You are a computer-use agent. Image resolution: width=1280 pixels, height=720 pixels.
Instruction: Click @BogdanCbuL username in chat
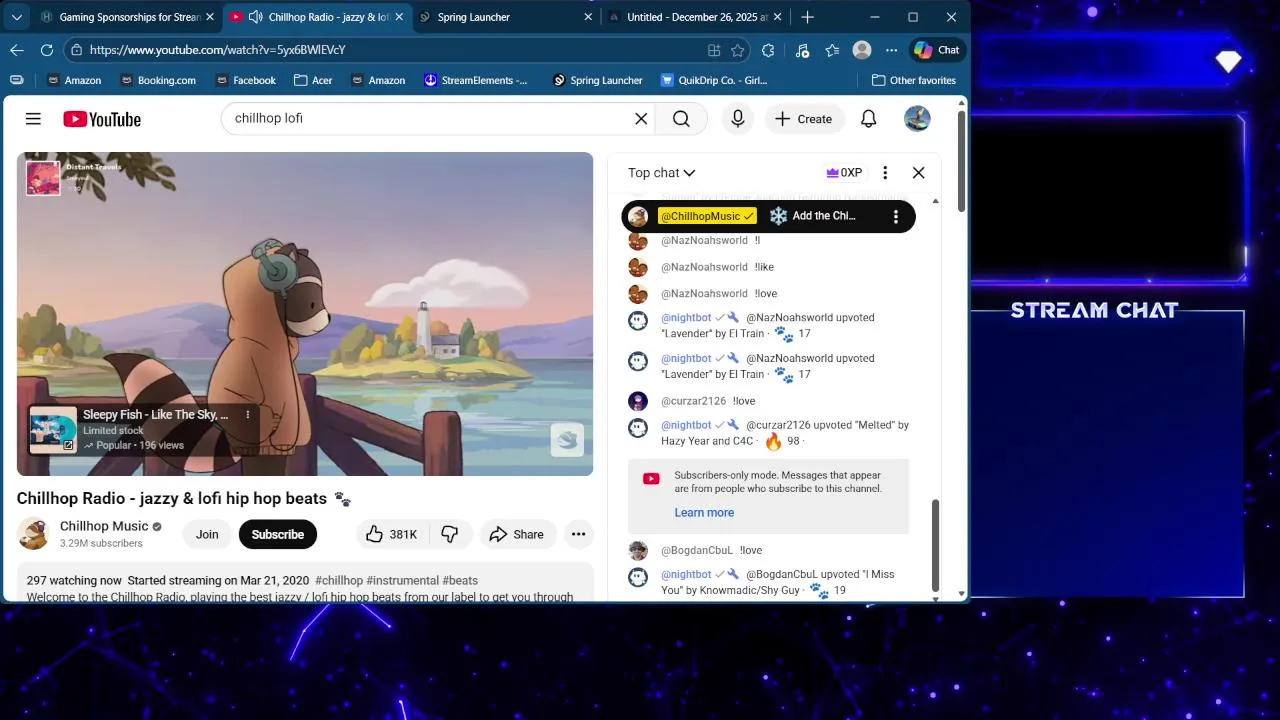697,550
